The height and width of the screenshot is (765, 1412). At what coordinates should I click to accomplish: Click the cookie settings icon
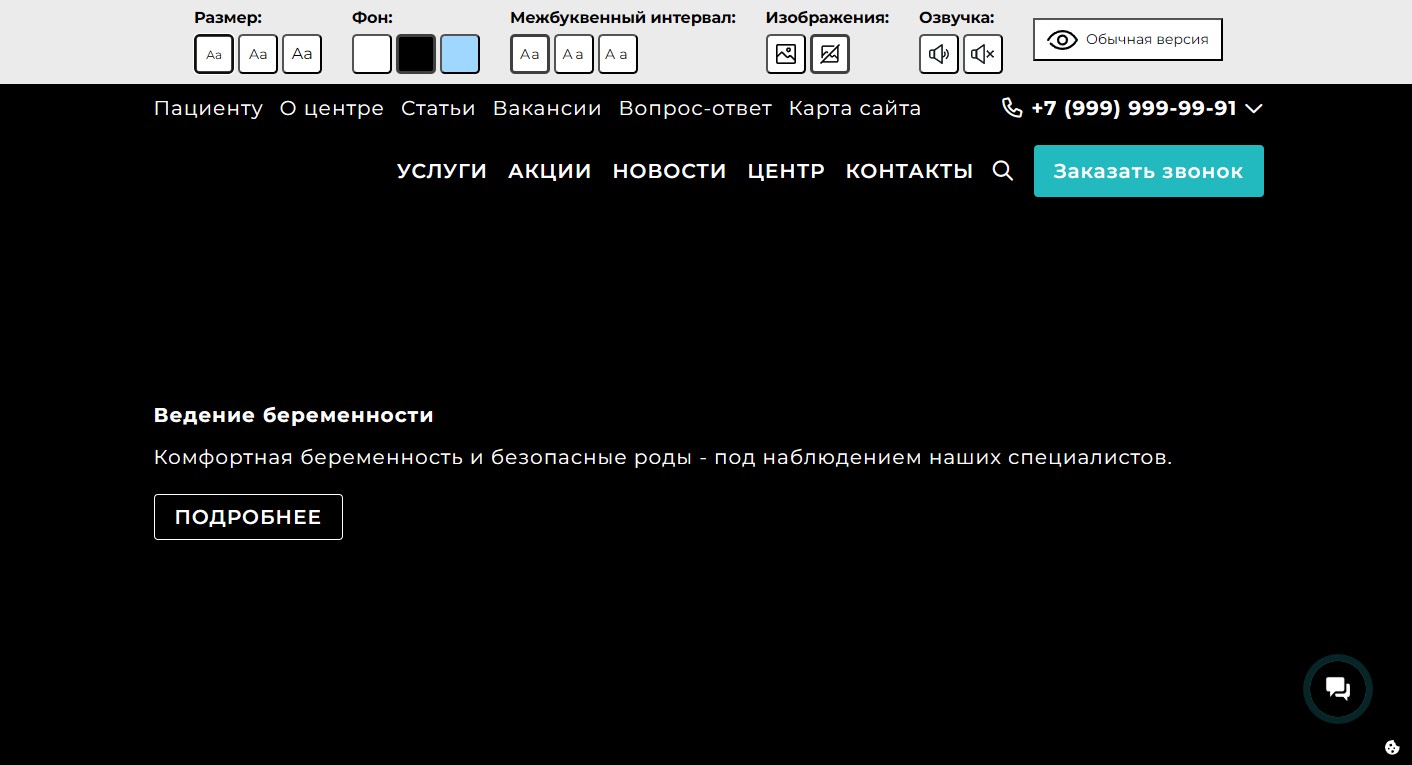pos(1391,747)
